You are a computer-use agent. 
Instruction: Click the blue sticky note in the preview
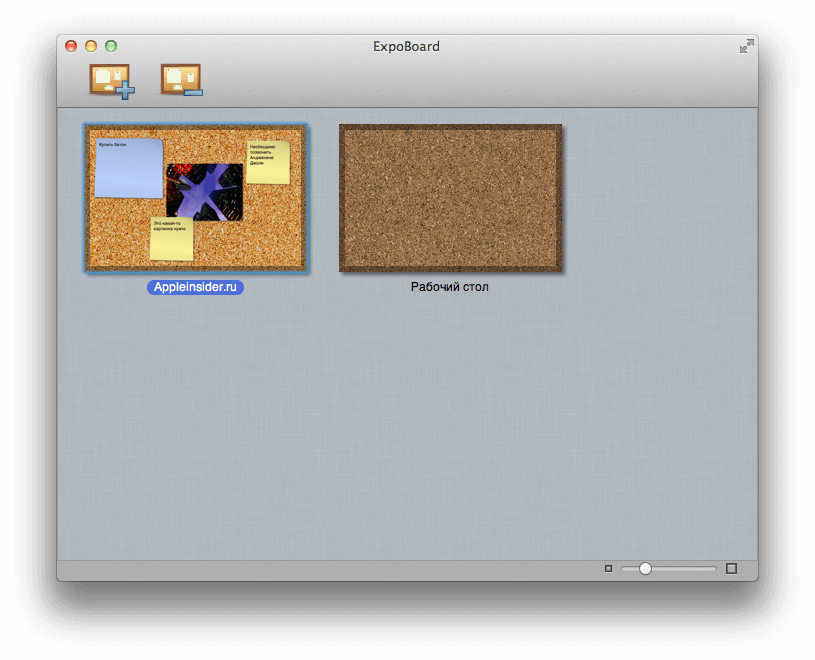(x=128, y=168)
